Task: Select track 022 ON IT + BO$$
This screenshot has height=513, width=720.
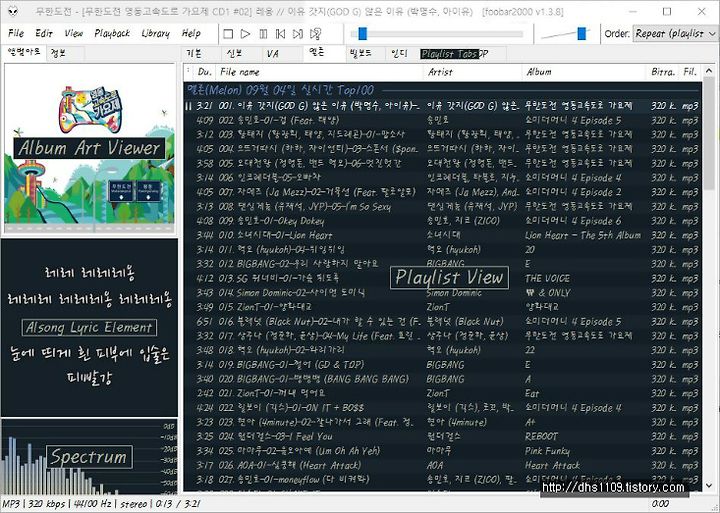Action: (443, 408)
